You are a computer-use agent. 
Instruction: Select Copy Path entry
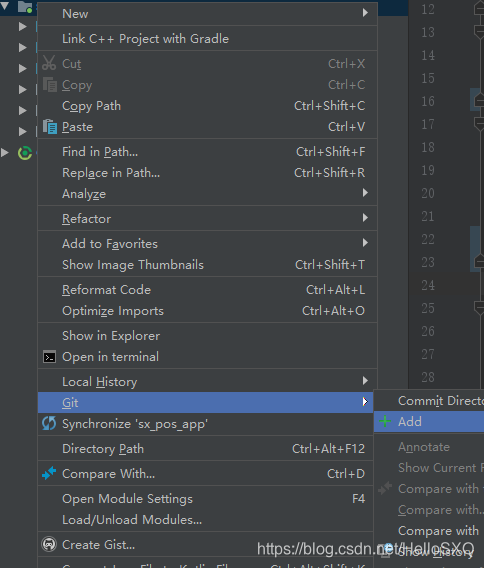pyautogui.click(x=207, y=106)
